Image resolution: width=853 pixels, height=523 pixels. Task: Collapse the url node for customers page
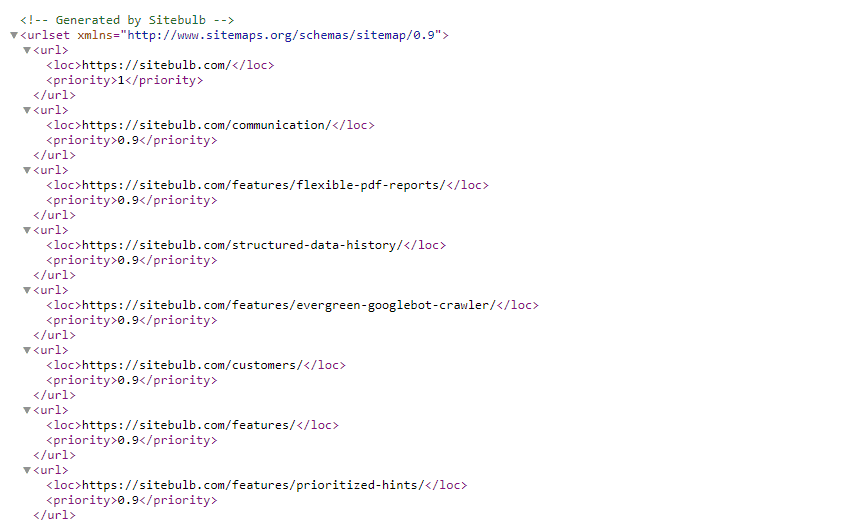(27, 350)
